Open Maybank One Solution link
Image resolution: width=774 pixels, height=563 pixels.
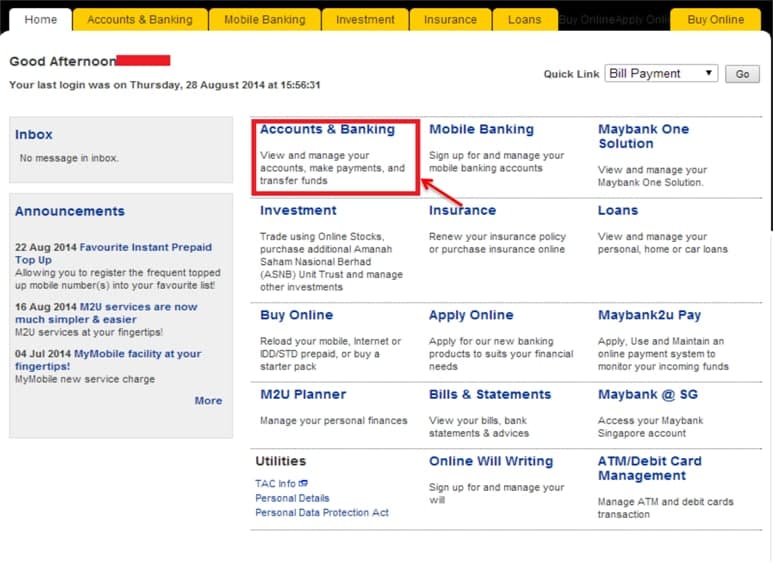643,136
